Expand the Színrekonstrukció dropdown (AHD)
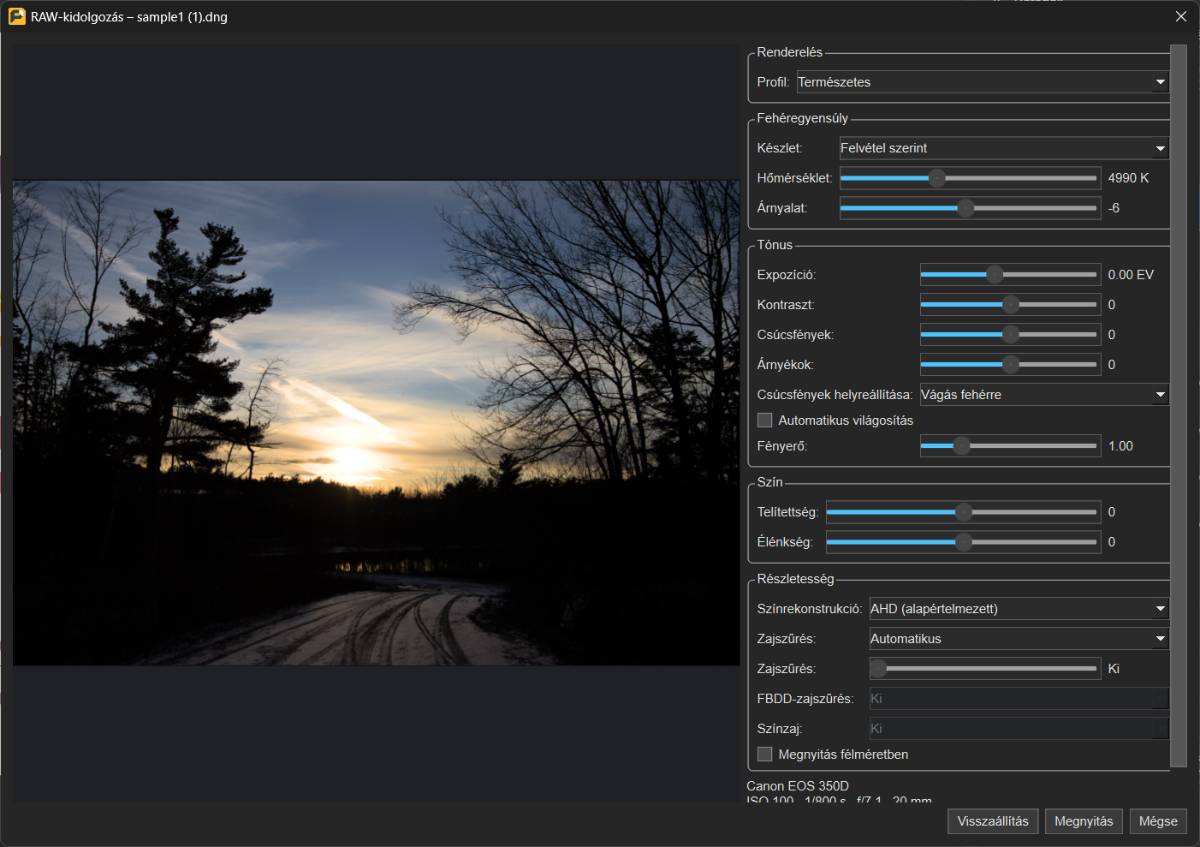This screenshot has width=1200, height=847. (1019, 608)
